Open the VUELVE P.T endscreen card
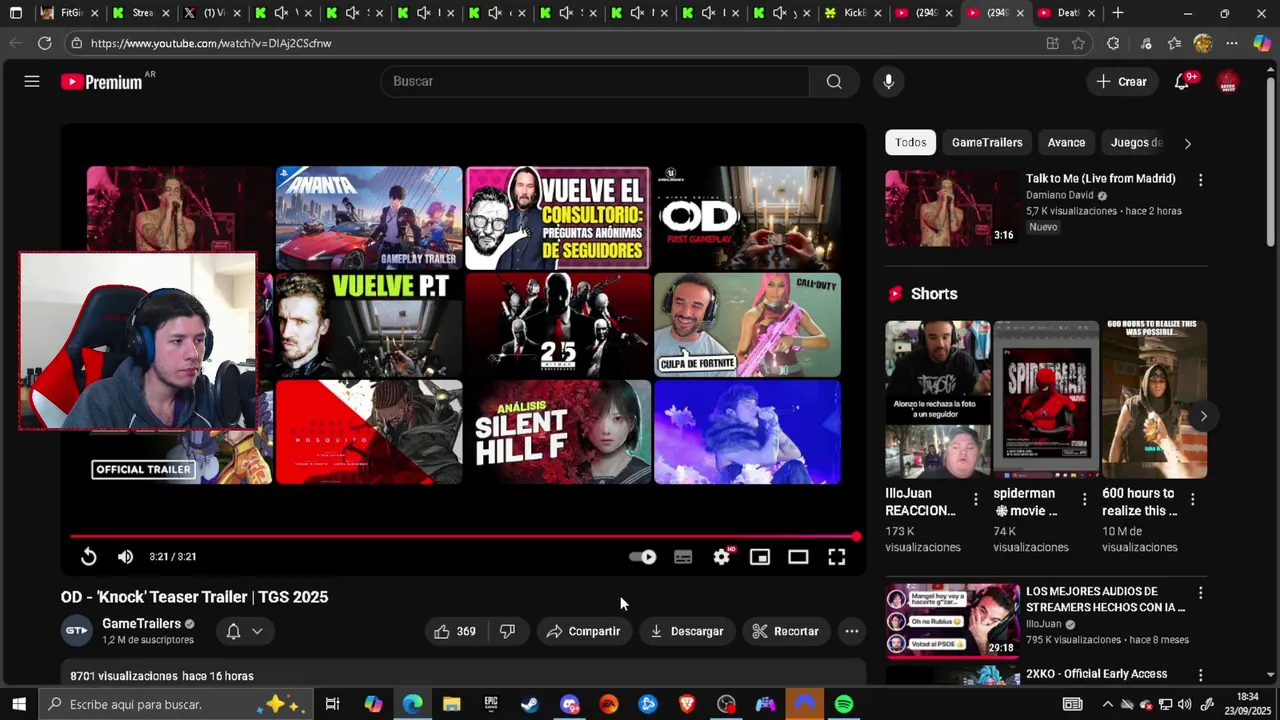This screenshot has height=720, width=1280. point(369,325)
